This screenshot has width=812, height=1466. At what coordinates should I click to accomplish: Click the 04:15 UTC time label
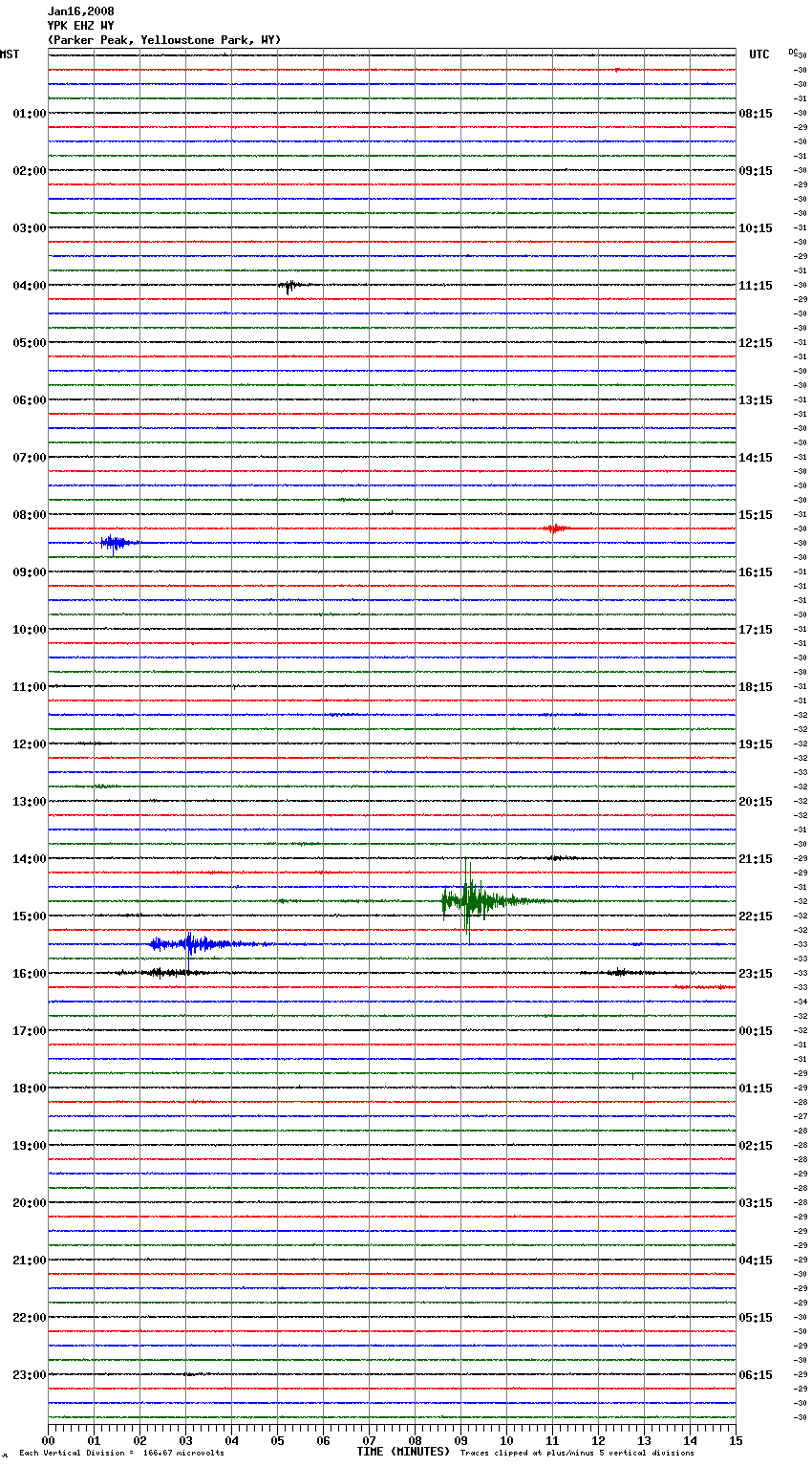tap(756, 1261)
